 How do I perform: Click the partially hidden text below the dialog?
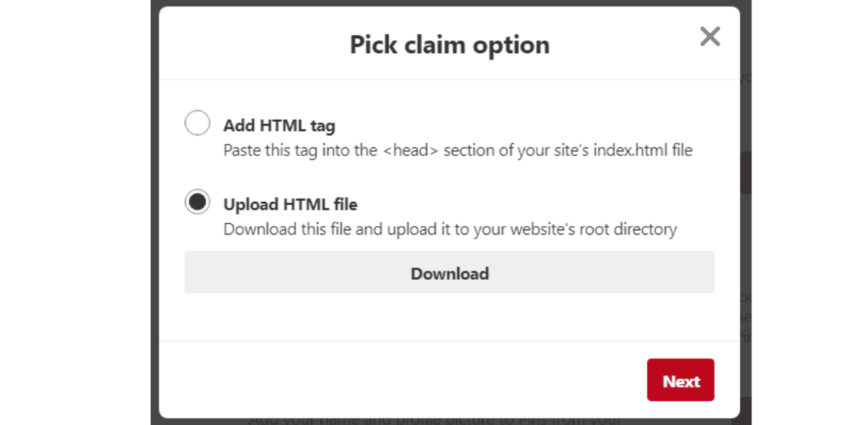click(435, 420)
